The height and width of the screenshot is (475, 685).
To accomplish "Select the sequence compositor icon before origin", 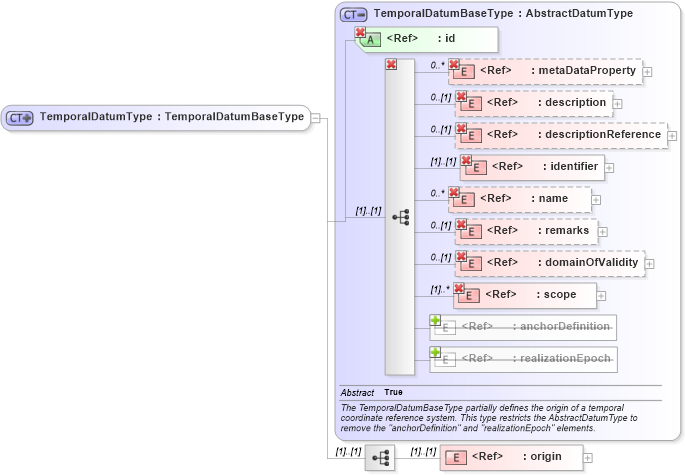I will click(380, 458).
